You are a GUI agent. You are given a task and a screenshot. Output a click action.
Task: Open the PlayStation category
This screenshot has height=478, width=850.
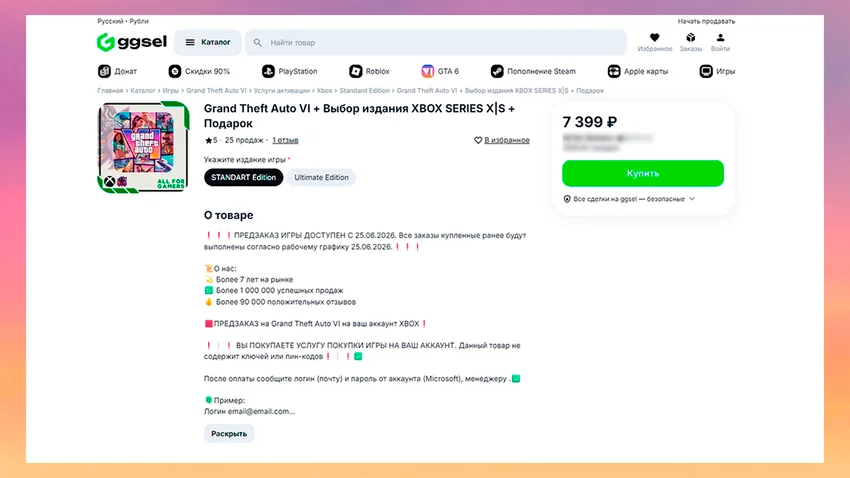coord(289,71)
